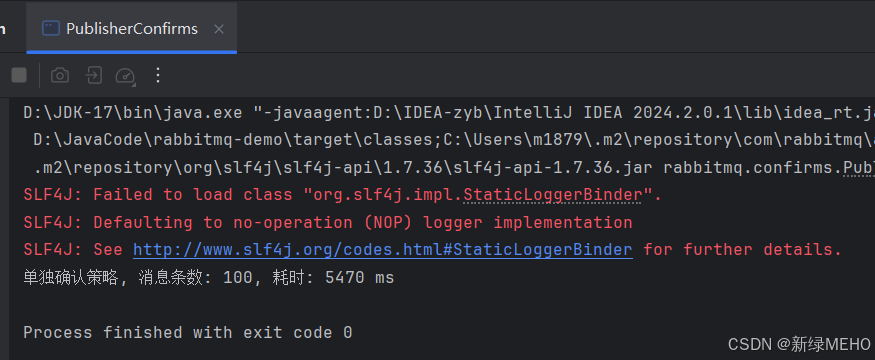Open the vertical three-dots more options menu
The width and height of the screenshot is (875, 360).
point(158,75)
